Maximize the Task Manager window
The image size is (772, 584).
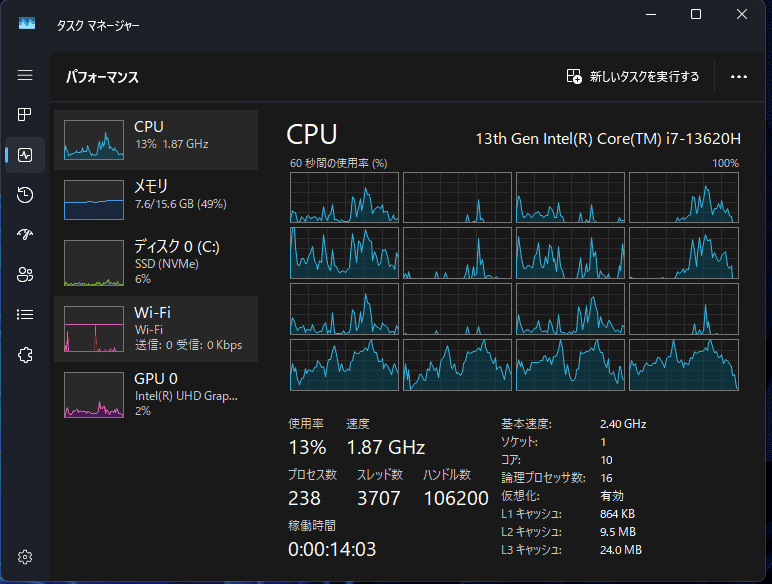pos(696,14)
